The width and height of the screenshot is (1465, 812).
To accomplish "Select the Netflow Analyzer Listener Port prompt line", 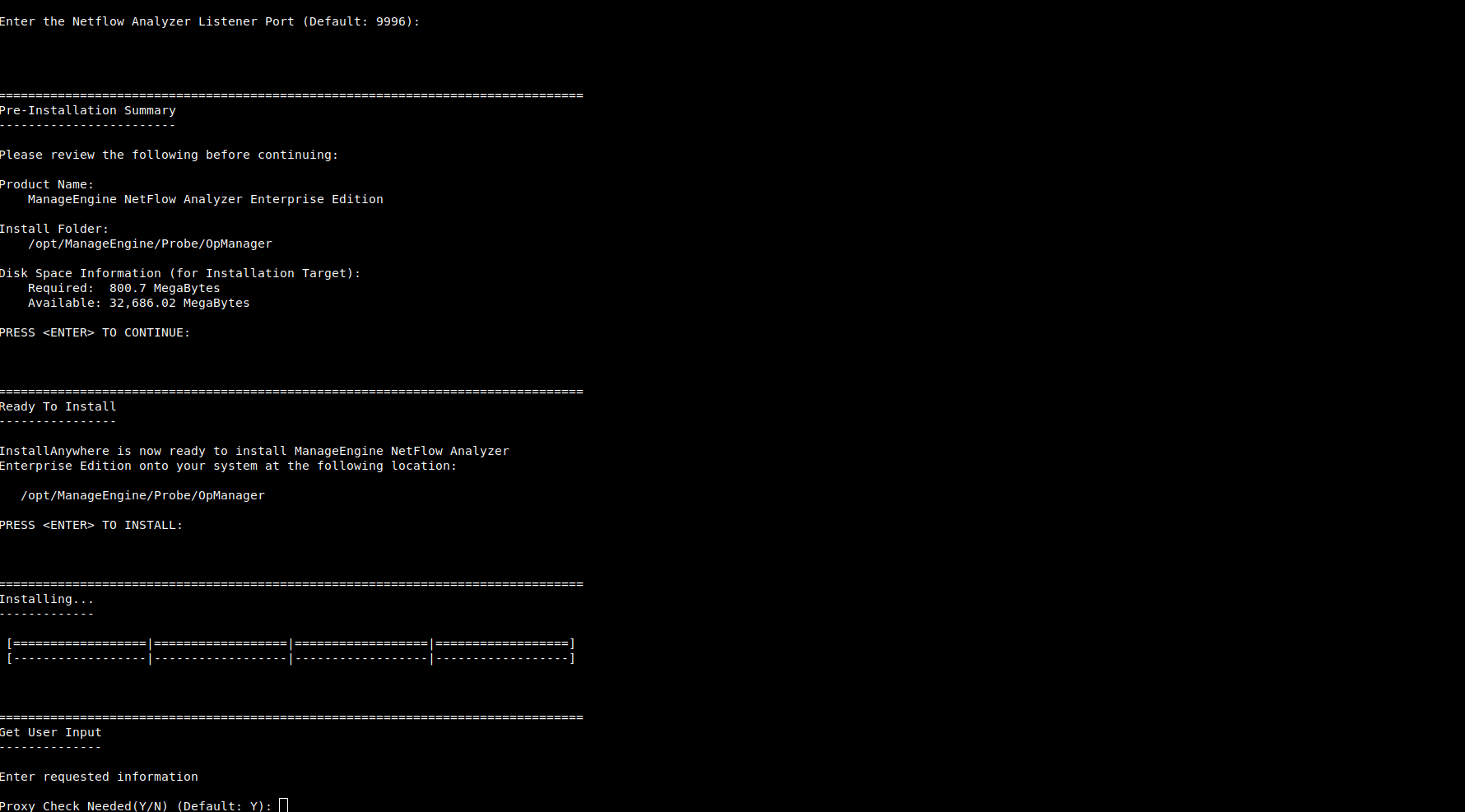I will tap(210, 21).
